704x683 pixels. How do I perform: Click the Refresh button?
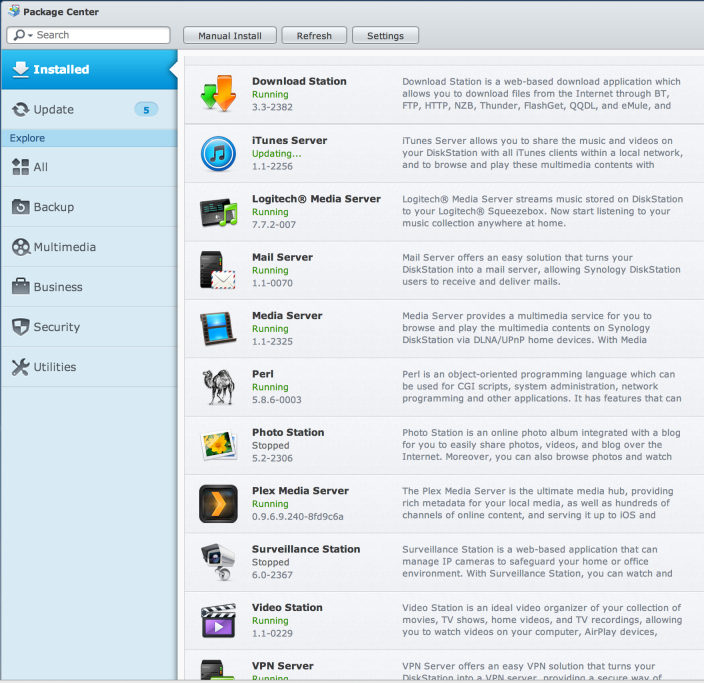(314, 35)
